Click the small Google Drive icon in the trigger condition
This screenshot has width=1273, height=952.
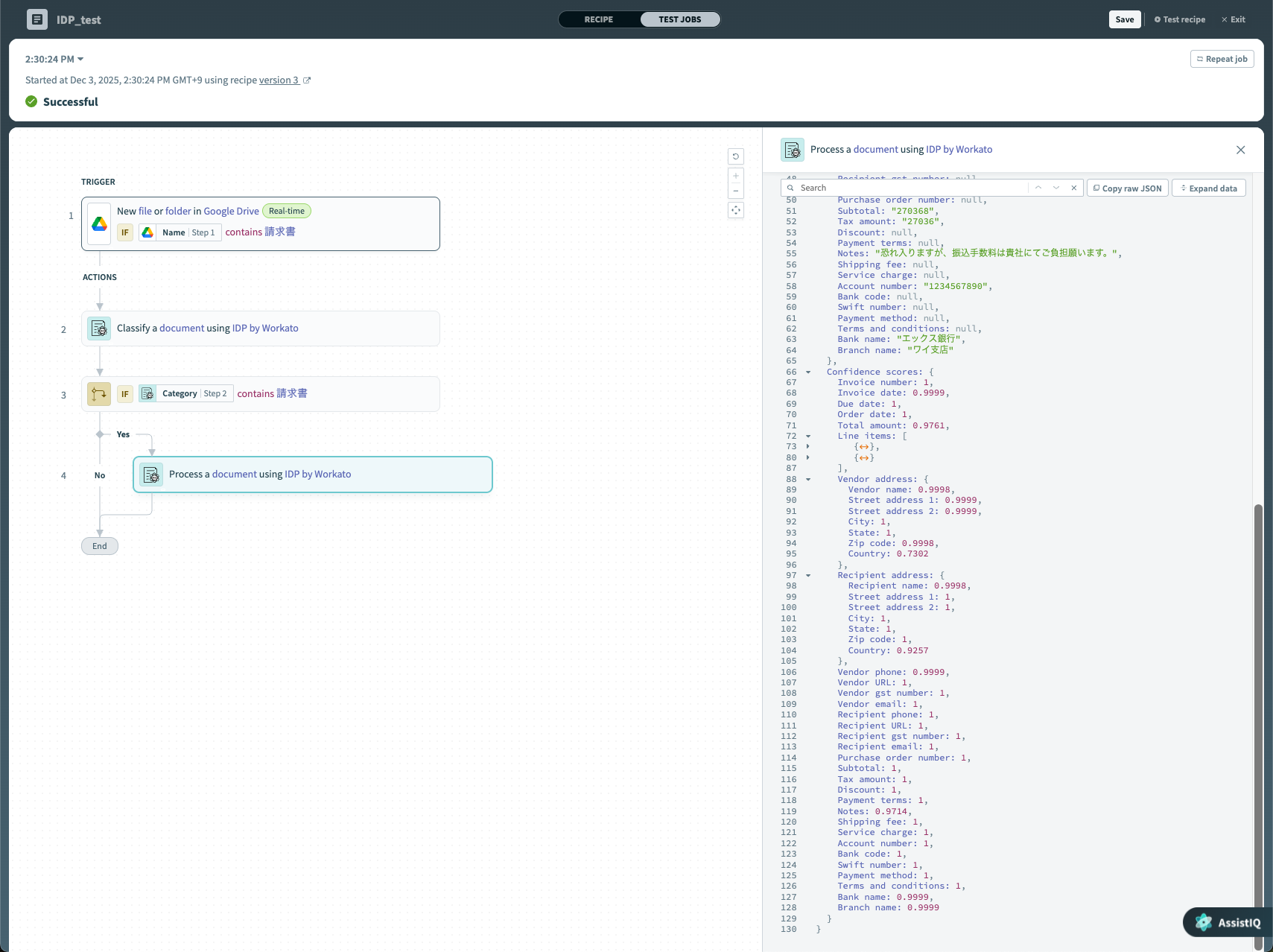147,232
